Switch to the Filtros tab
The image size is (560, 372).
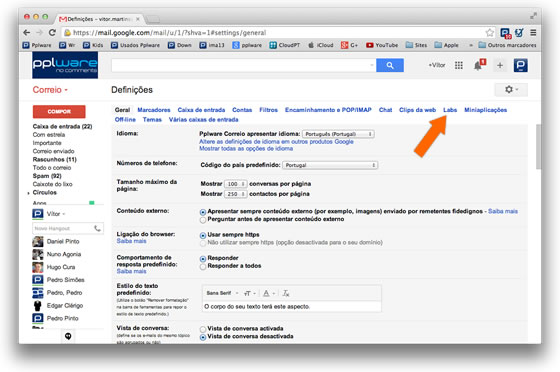268,110
